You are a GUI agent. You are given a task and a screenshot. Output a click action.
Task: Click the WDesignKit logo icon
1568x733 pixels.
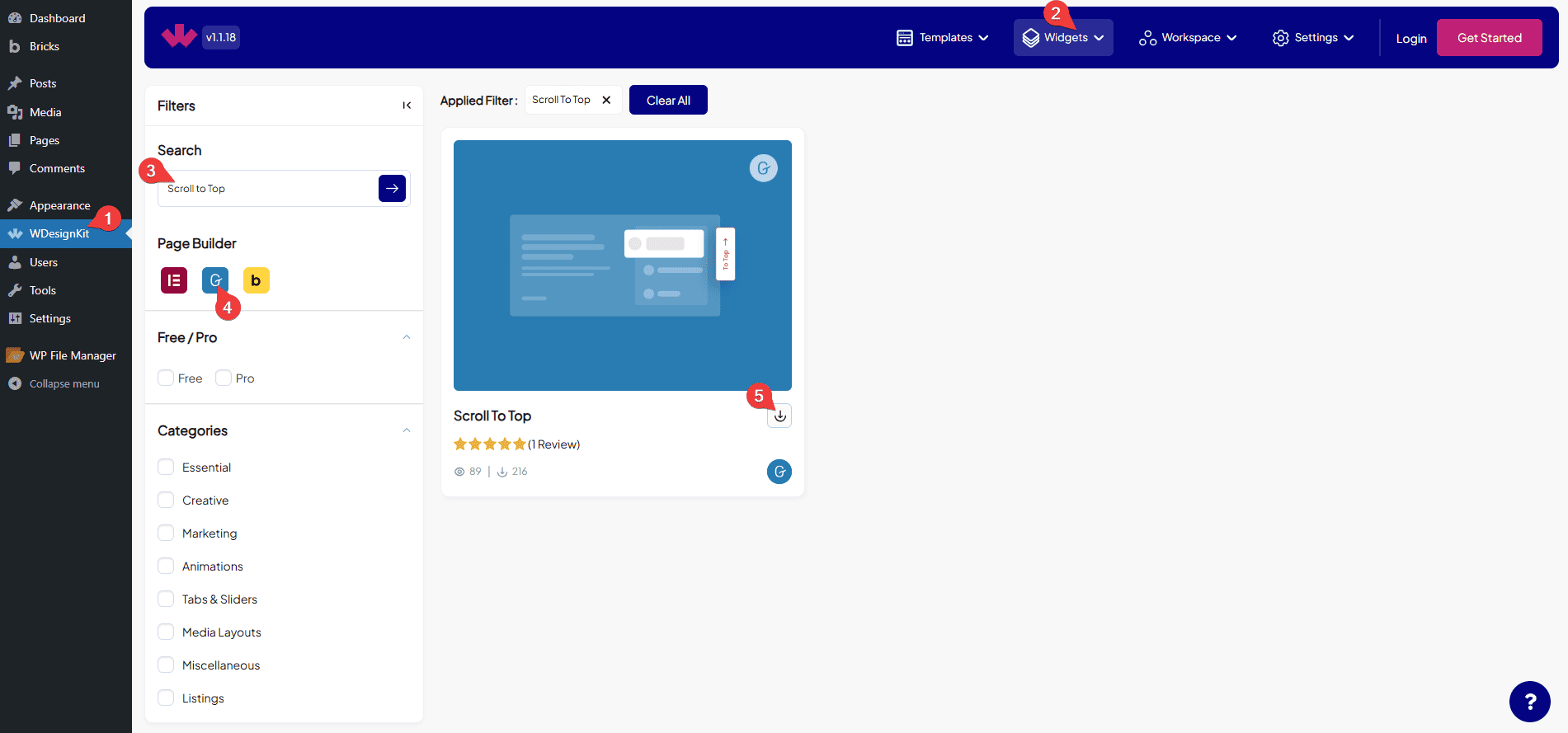click(178, 36)
